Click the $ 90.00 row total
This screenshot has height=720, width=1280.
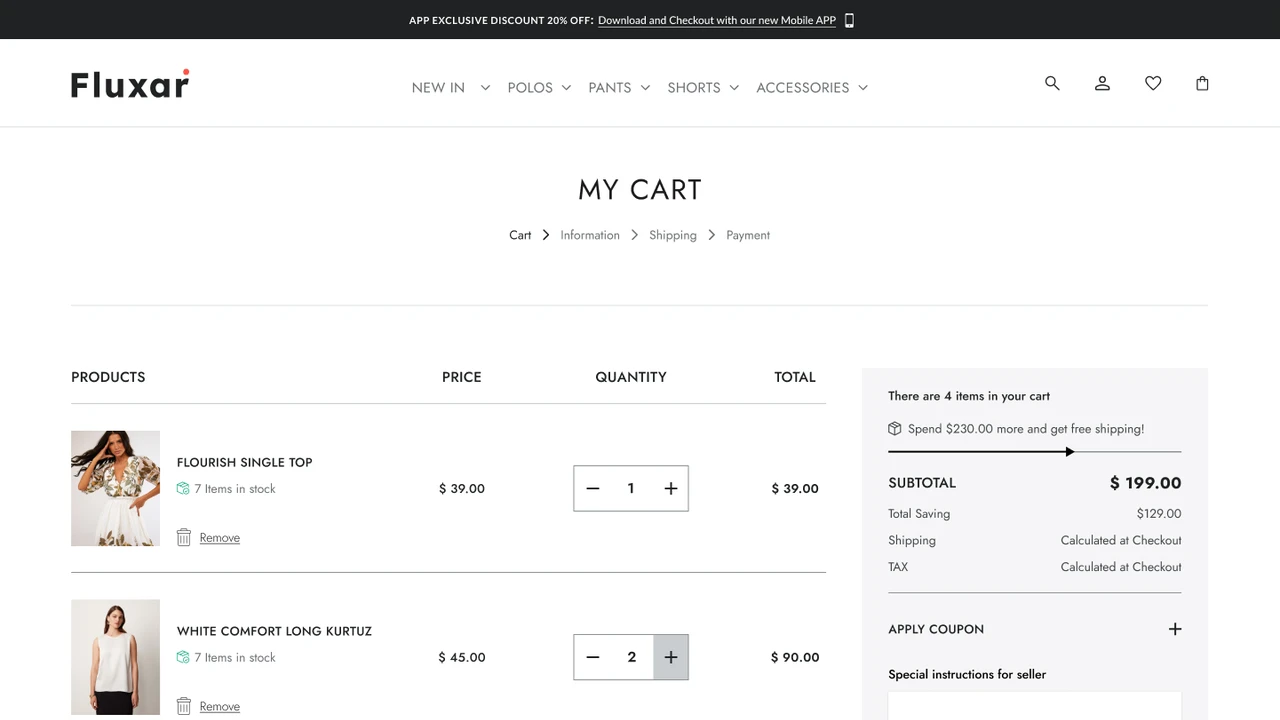[795, 657]
